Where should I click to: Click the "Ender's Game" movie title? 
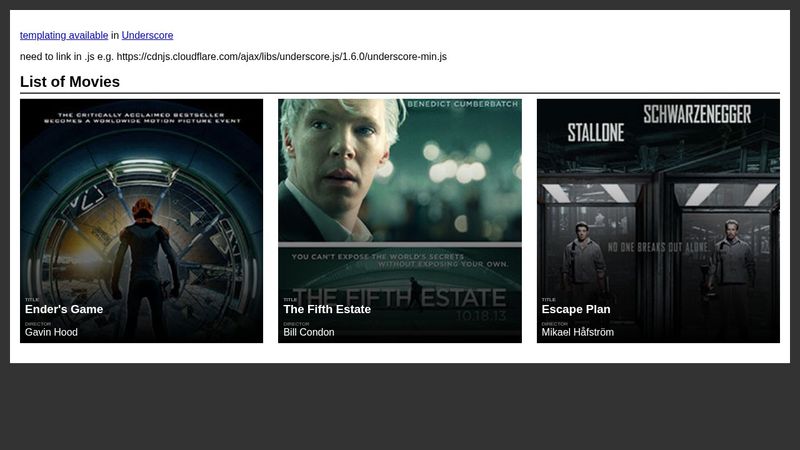tap(64, 309)
